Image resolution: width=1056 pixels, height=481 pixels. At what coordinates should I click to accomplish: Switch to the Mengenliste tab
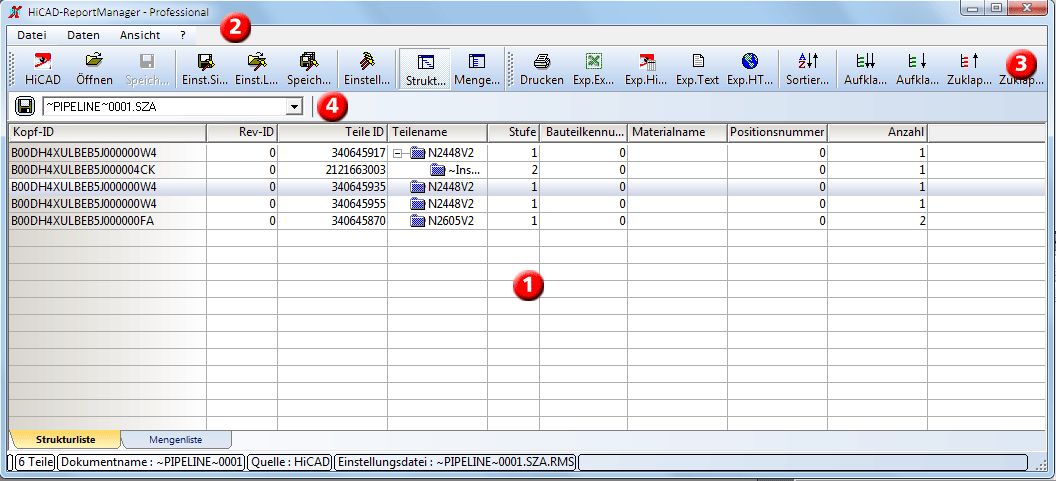(x=175, y=438)
